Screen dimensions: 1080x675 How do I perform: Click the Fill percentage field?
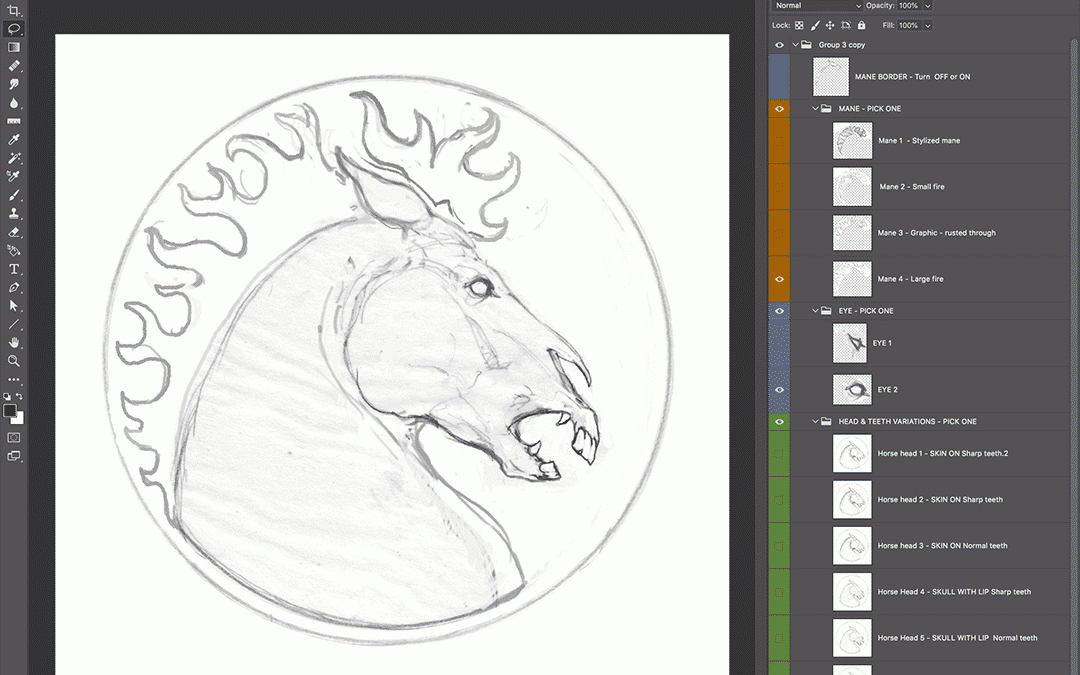pos(908,25)
